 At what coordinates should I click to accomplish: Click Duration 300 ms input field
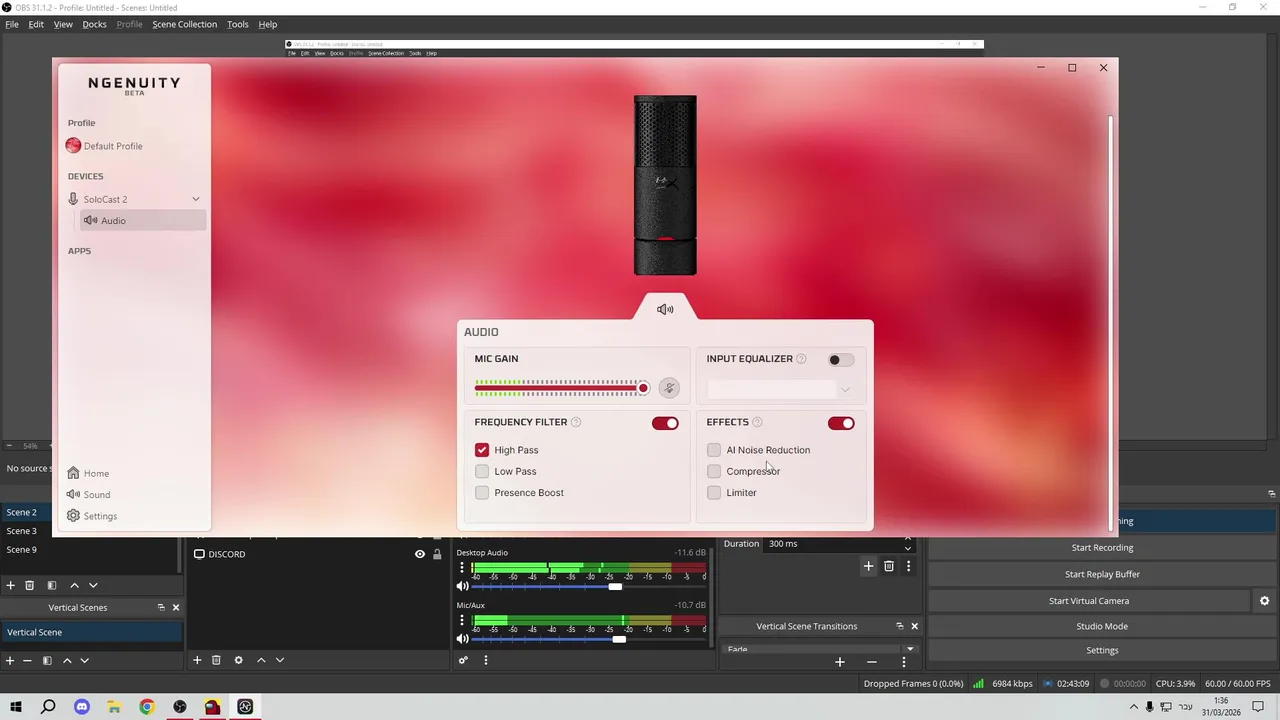pos(833,544)
